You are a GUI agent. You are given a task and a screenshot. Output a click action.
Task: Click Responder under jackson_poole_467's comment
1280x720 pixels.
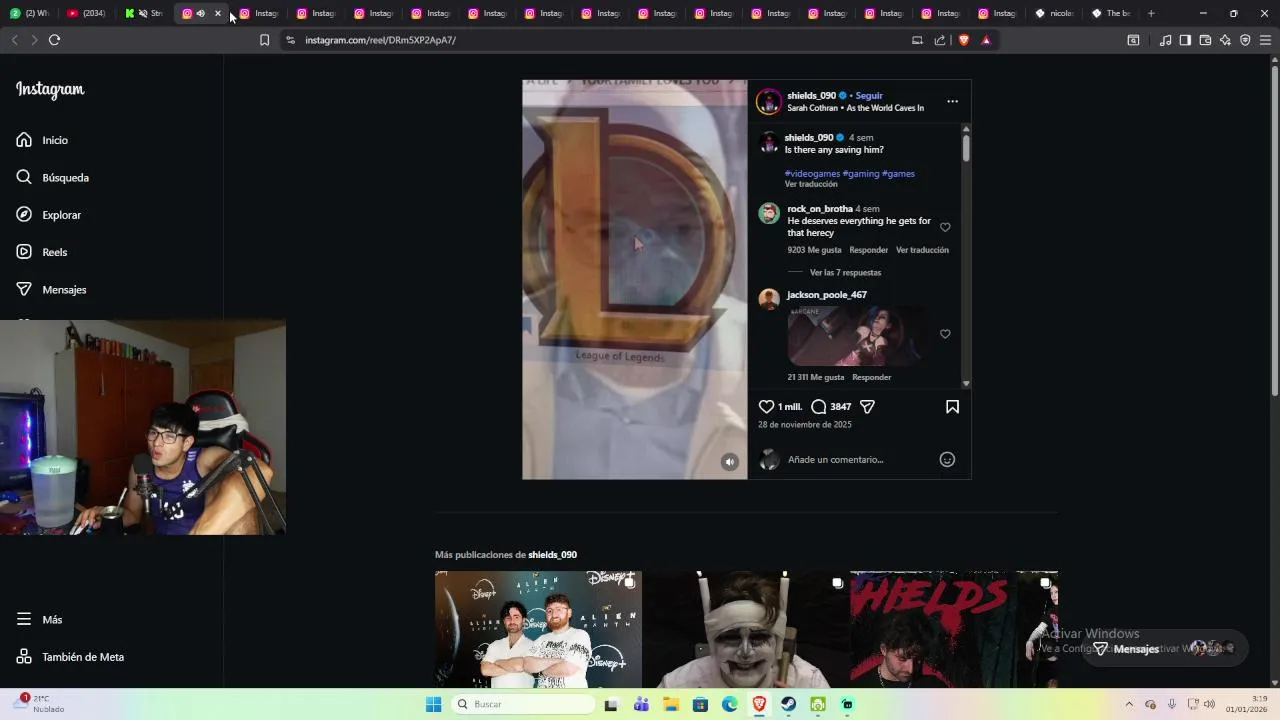coord(871,377)
